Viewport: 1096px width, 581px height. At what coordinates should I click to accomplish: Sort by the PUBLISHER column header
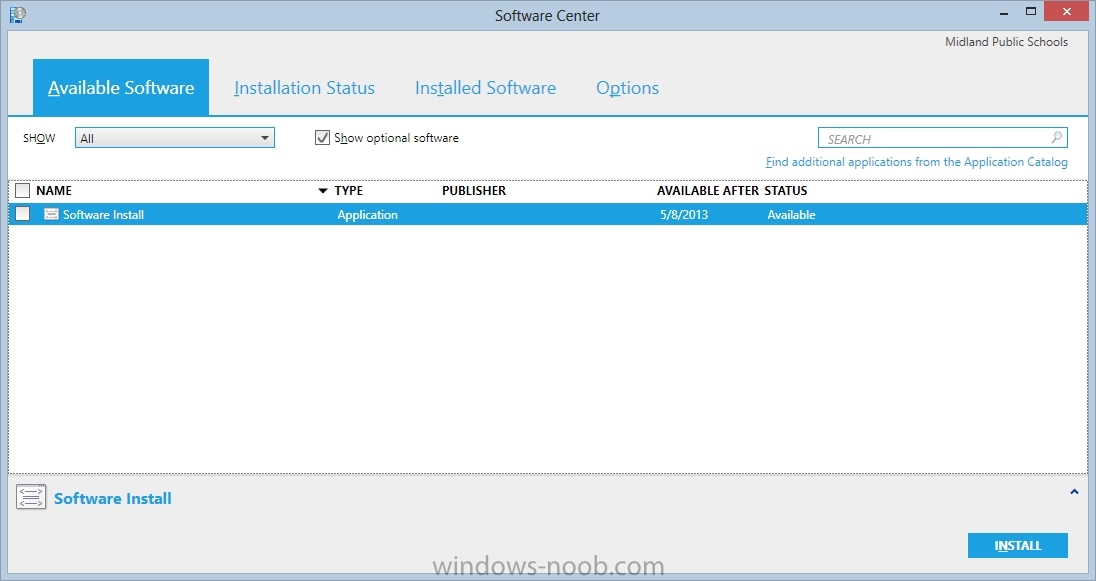[474, 190]
